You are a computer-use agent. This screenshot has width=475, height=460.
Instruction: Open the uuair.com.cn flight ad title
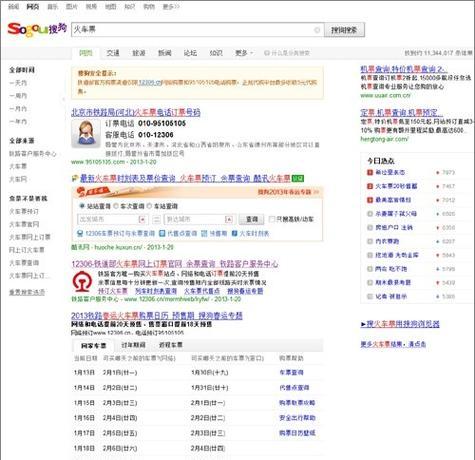(x=404, y=69)
